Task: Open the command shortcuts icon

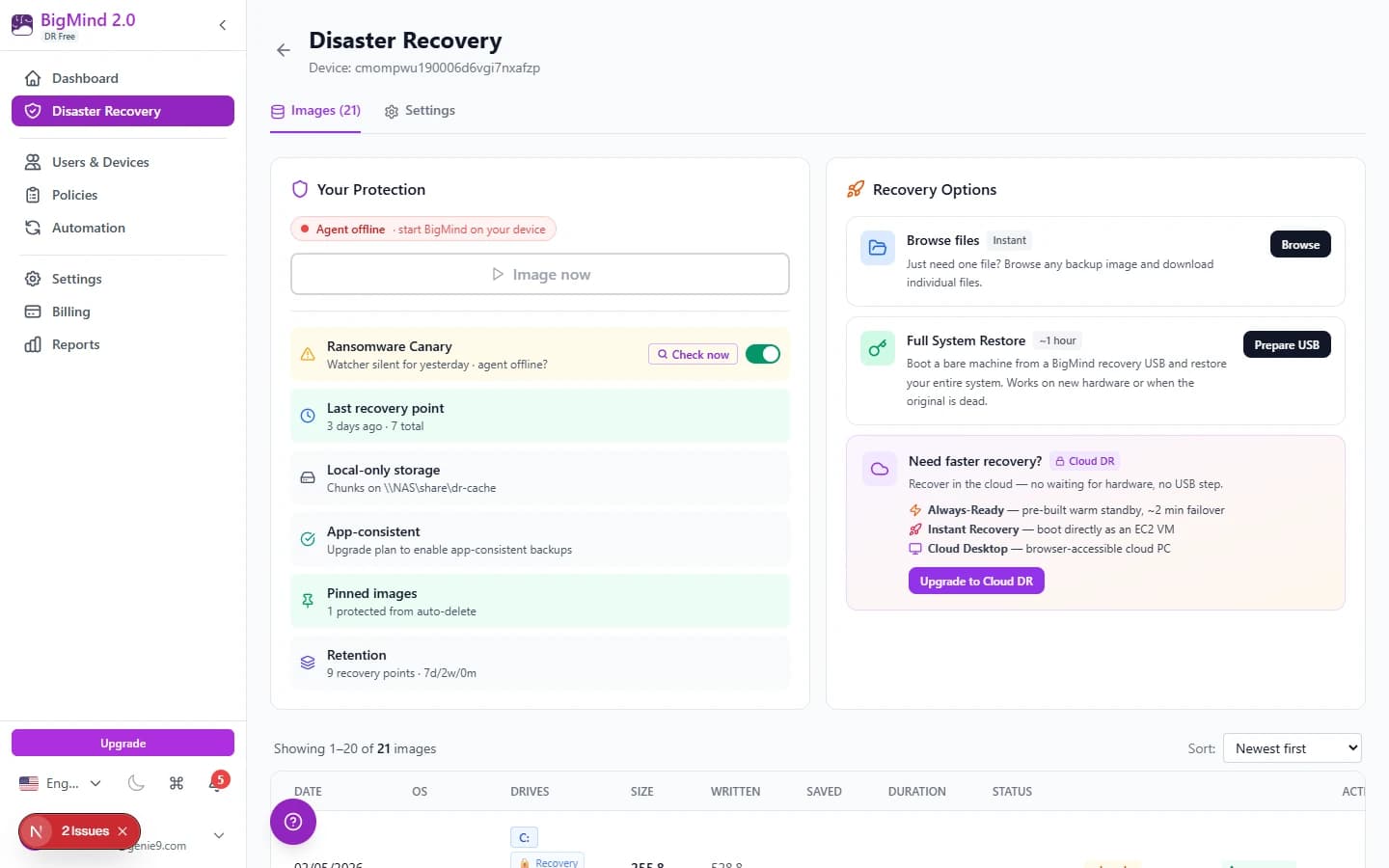Action: tap(177, 783)
